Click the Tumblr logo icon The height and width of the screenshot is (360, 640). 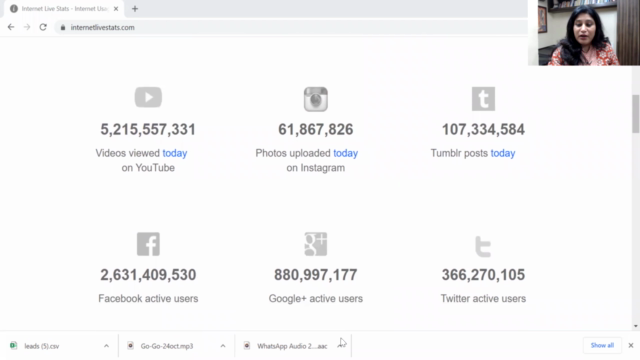point(483,99)
